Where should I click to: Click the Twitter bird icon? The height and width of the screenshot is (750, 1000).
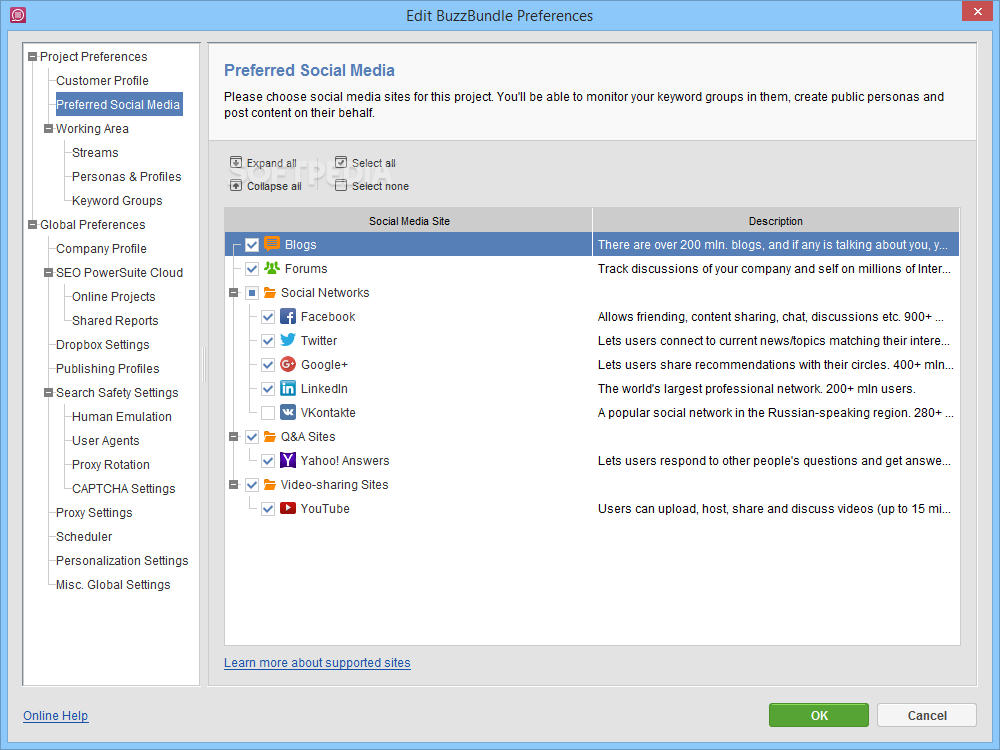tap(288, 341)
